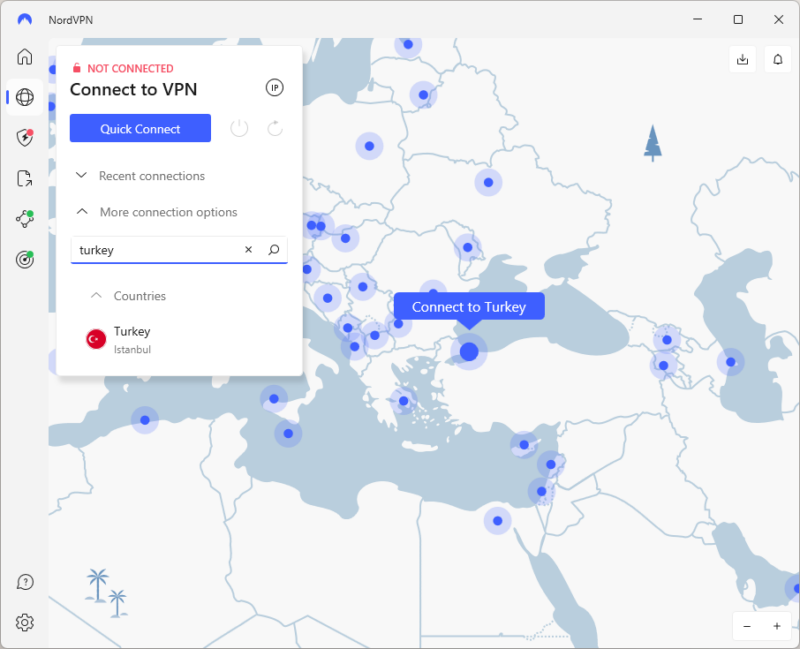
Task: Click Connect to Turkey on the map
Action: (468, 307)
